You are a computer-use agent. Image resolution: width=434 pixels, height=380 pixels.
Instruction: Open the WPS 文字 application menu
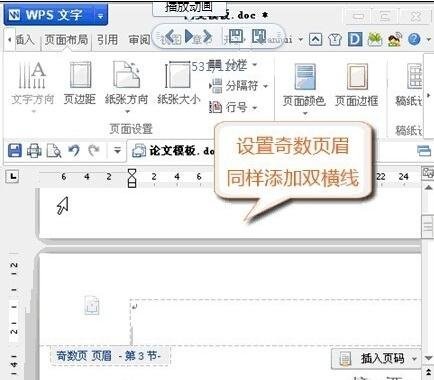(49, 15)
